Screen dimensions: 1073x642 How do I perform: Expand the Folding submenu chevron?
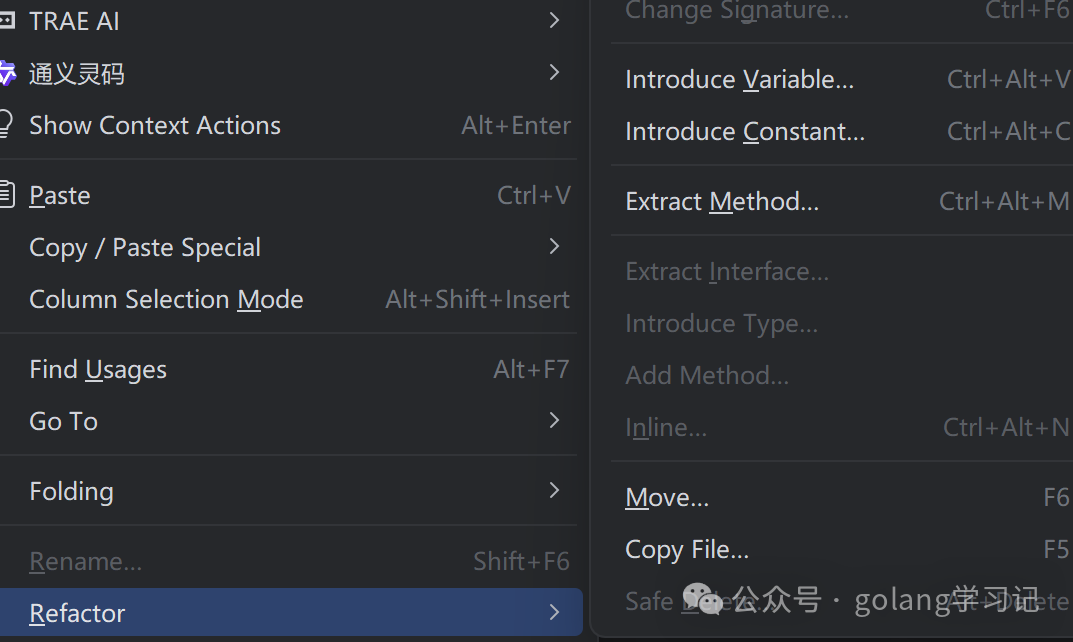click(555, 491)
